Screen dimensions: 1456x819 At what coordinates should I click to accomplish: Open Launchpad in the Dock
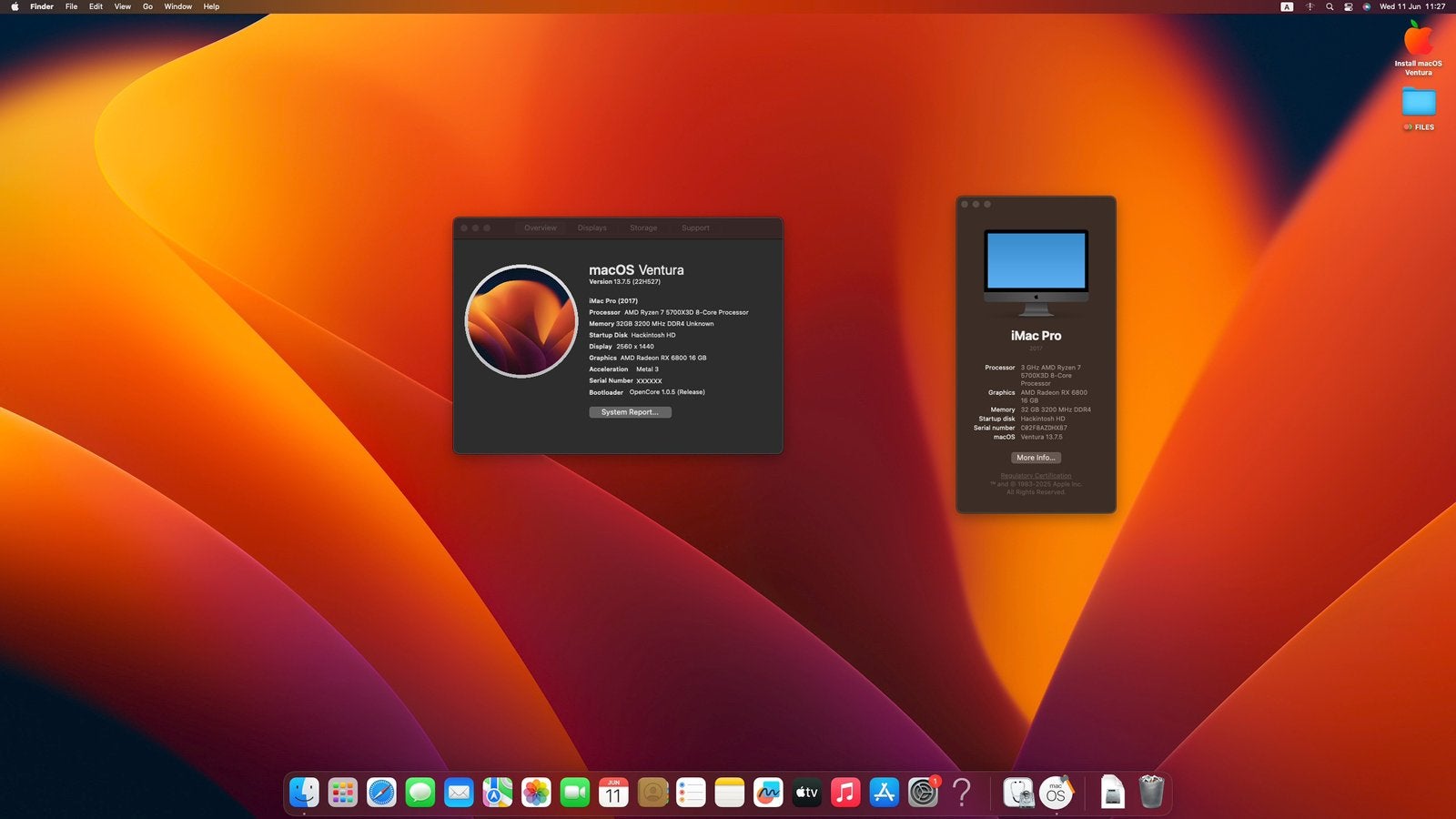pyautogui.click(x=343, y=793)
